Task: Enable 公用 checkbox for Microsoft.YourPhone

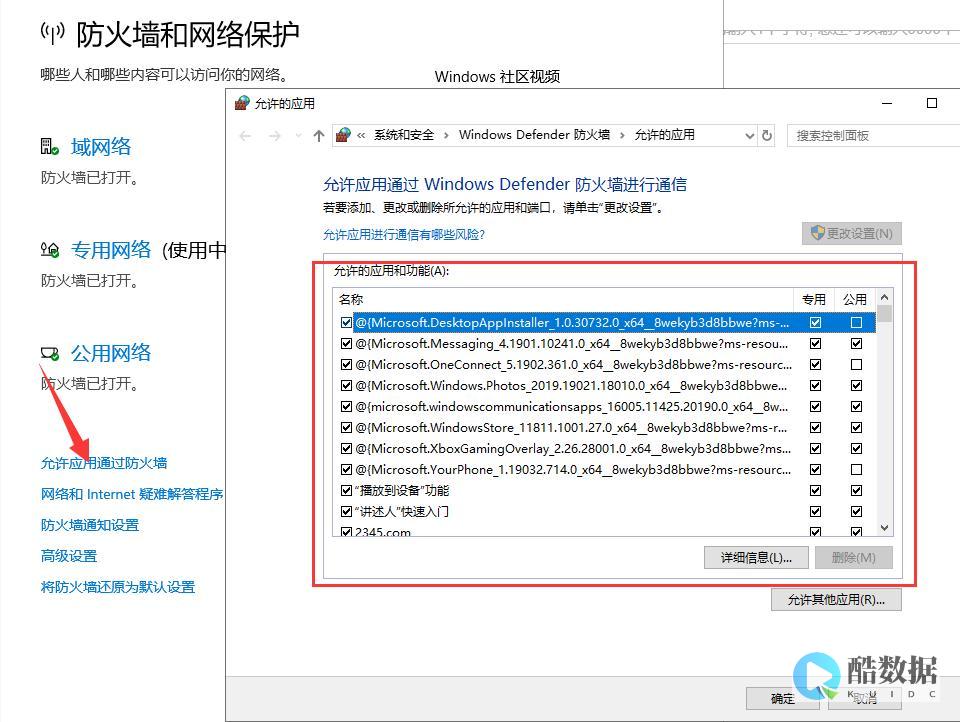Action: tap(857, 469)
